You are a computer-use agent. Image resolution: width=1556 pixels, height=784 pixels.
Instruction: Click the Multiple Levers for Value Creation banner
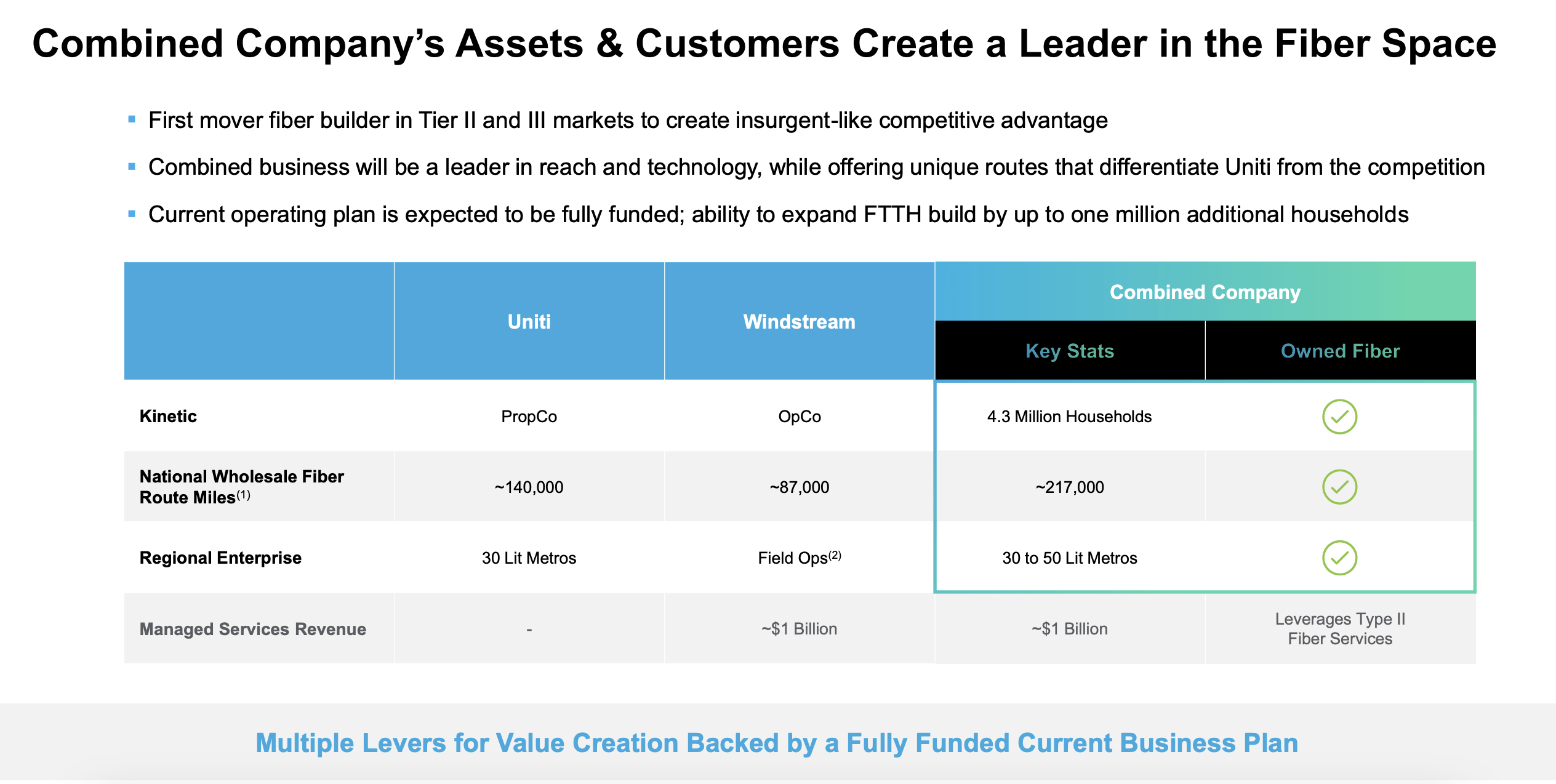(x=777, y=743)
